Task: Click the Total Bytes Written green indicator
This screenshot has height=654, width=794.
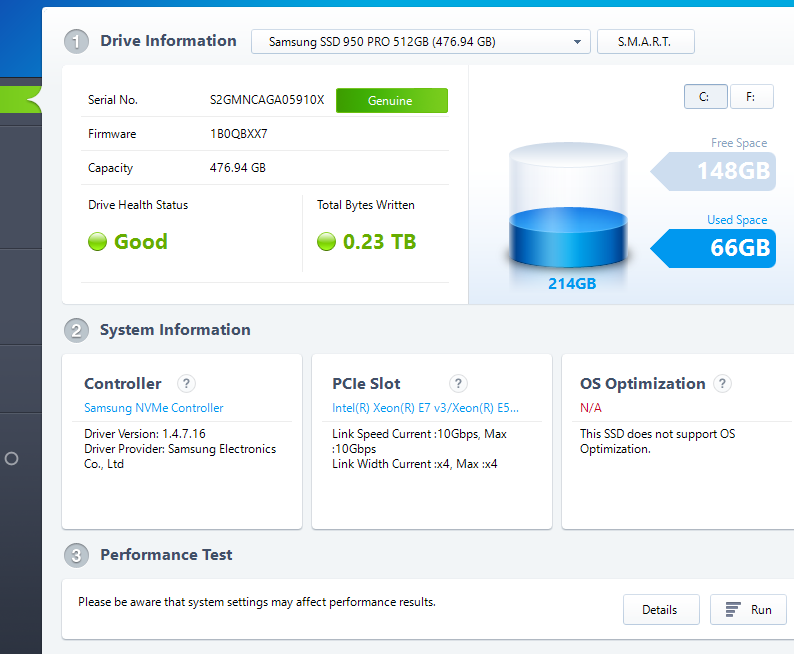Action: [x=326, y=241]
